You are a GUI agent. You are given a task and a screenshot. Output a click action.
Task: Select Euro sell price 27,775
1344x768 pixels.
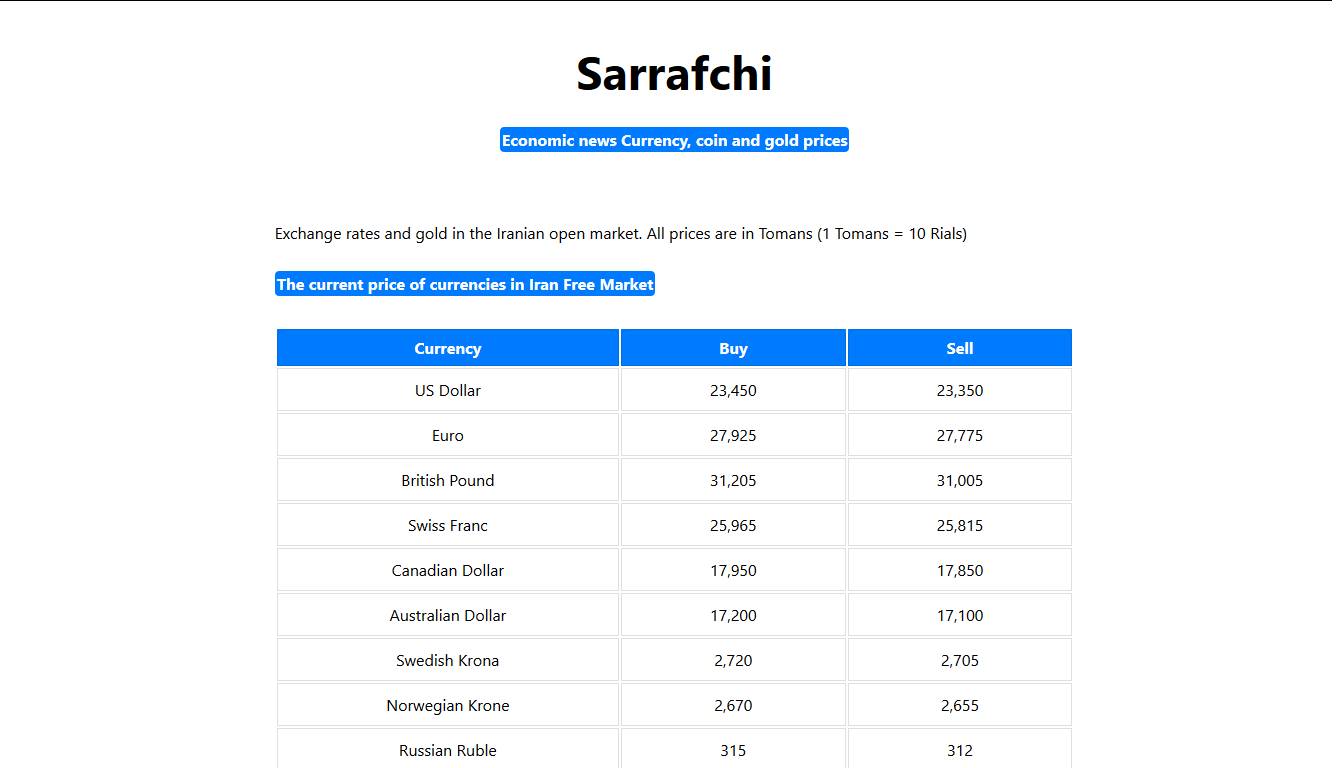(960, 435)
